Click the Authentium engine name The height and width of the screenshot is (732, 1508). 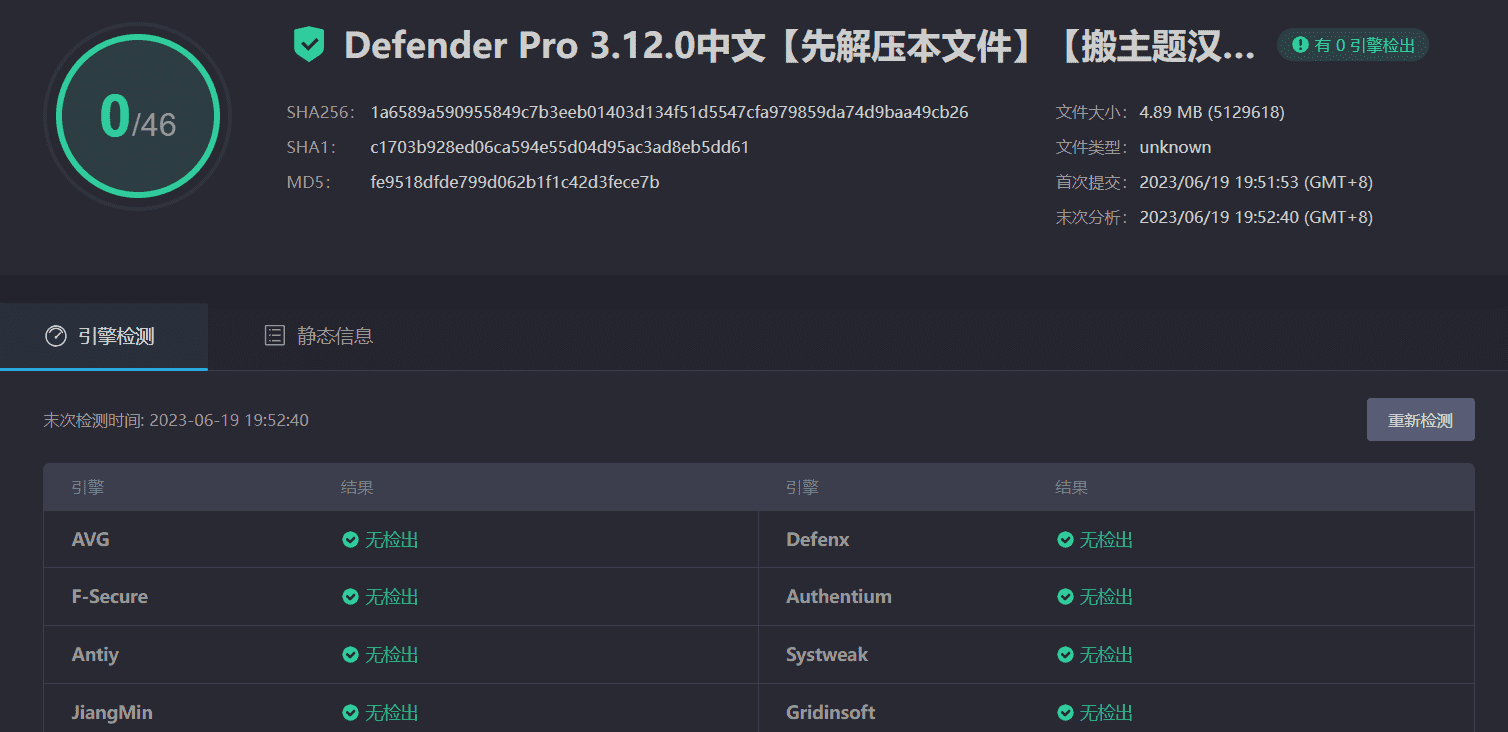[x=839, y=597]
